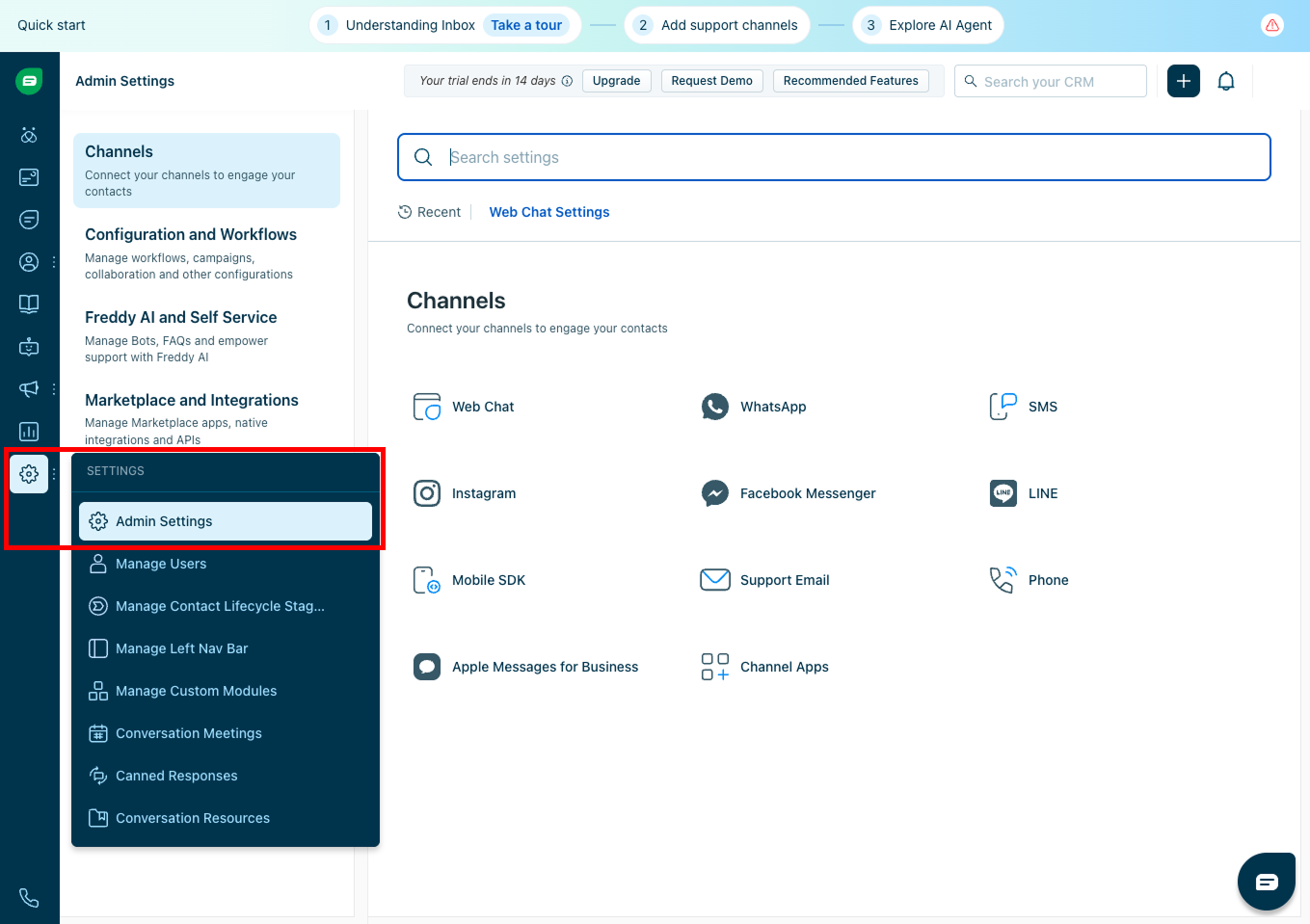Open Conversation Meetings menu item

(226, 733)
